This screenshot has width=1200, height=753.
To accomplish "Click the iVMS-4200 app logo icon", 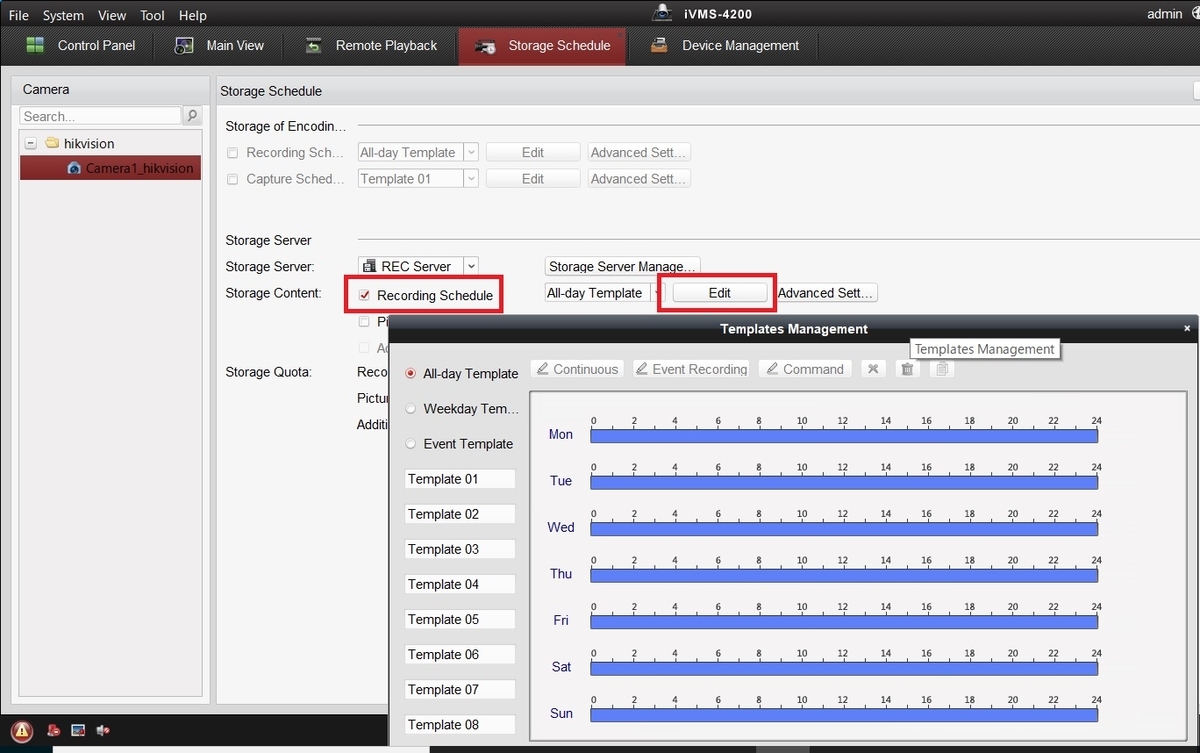I will click(662, 13).
